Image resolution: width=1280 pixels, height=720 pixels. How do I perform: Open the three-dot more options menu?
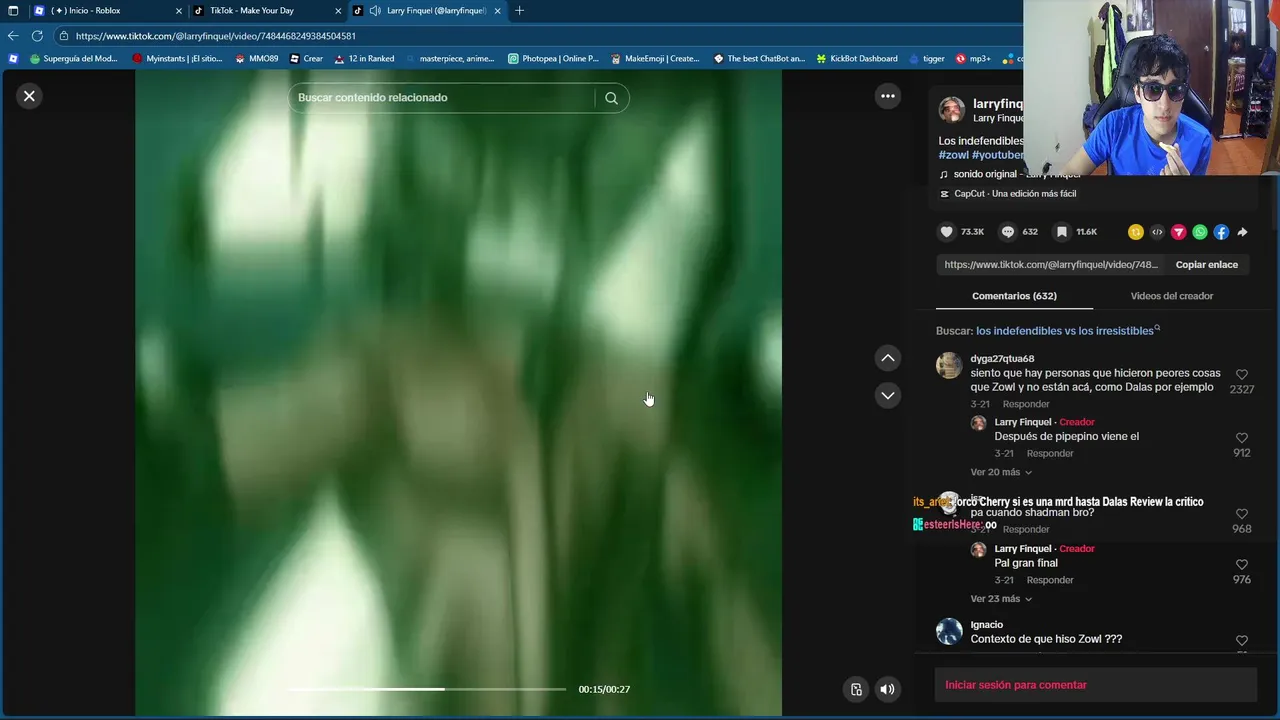coord(887,96)
